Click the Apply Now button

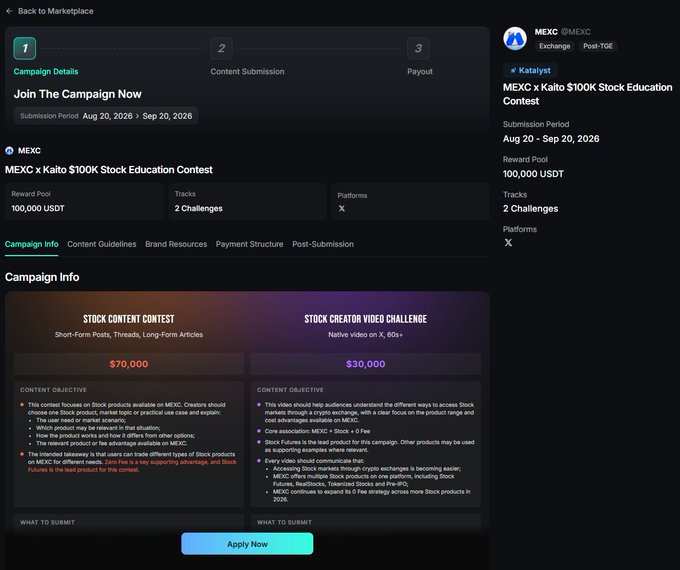(x=247, y=544)
